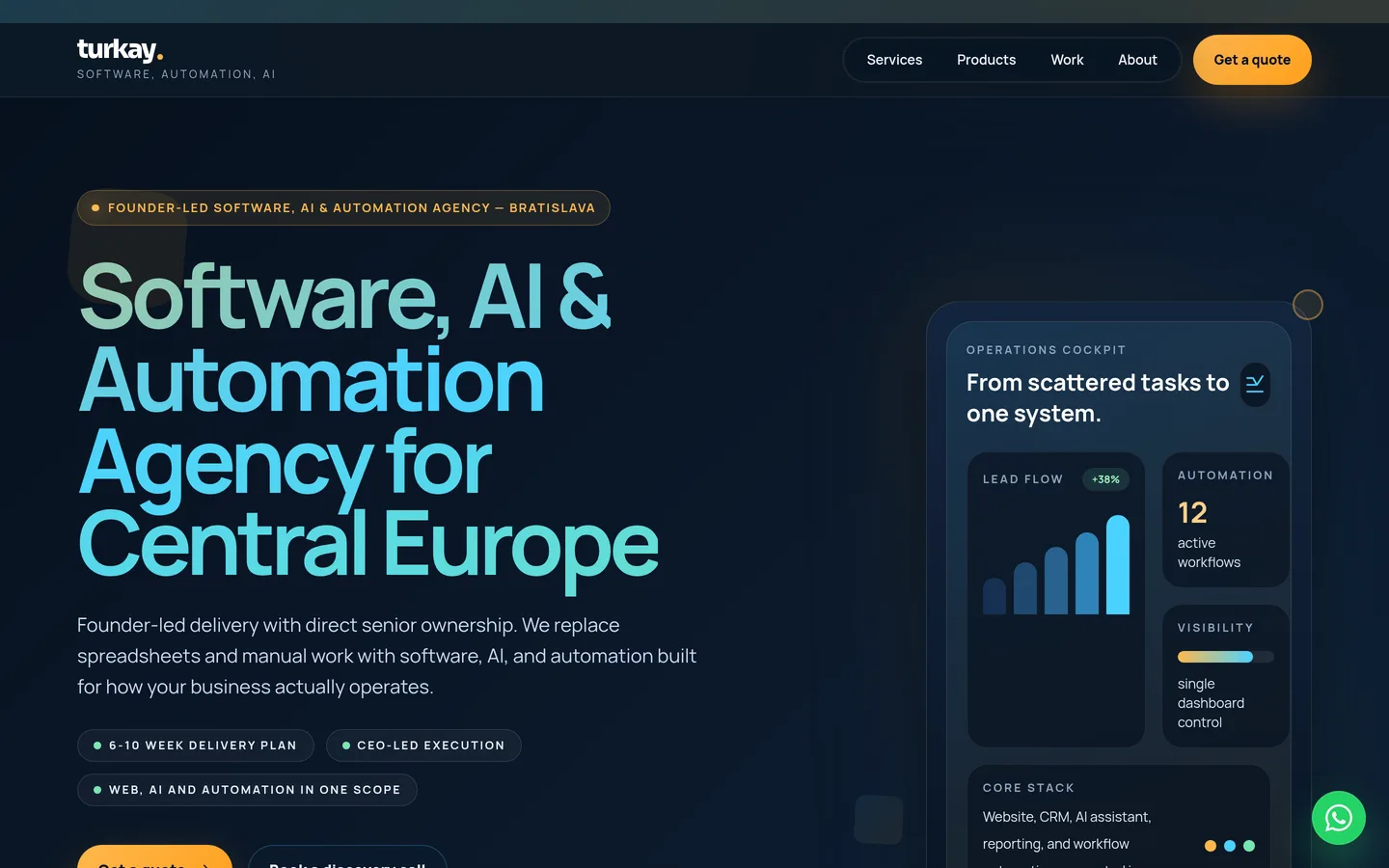Click the Get a quote header button
Viewport: 1389px width, 868px height.
click(x=1252, y=60)
